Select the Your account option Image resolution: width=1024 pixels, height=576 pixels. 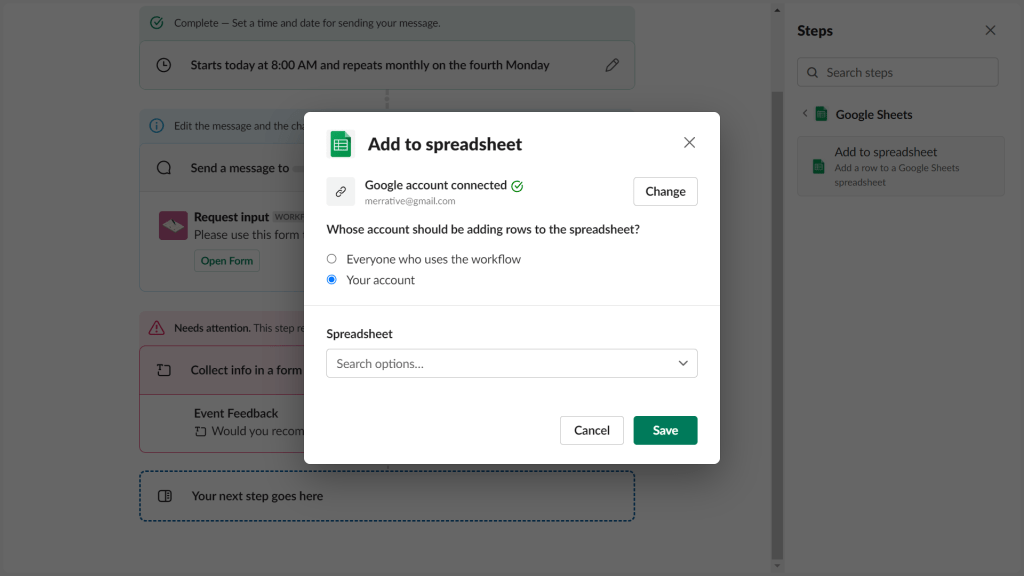point(331,279)
